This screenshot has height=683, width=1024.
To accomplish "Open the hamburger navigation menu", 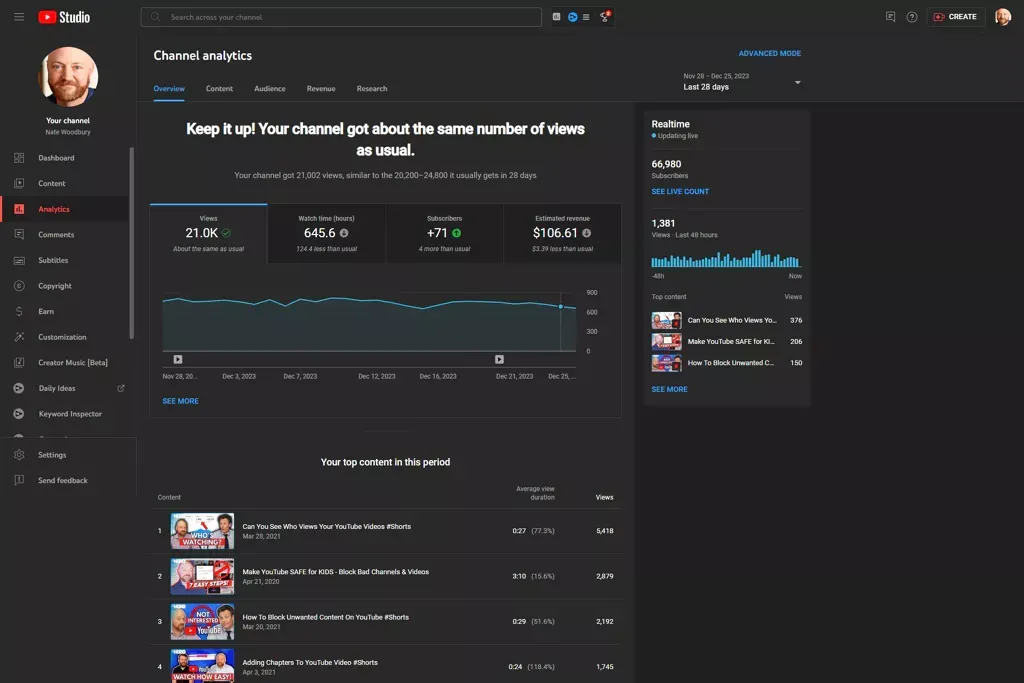I will [19, 17].
